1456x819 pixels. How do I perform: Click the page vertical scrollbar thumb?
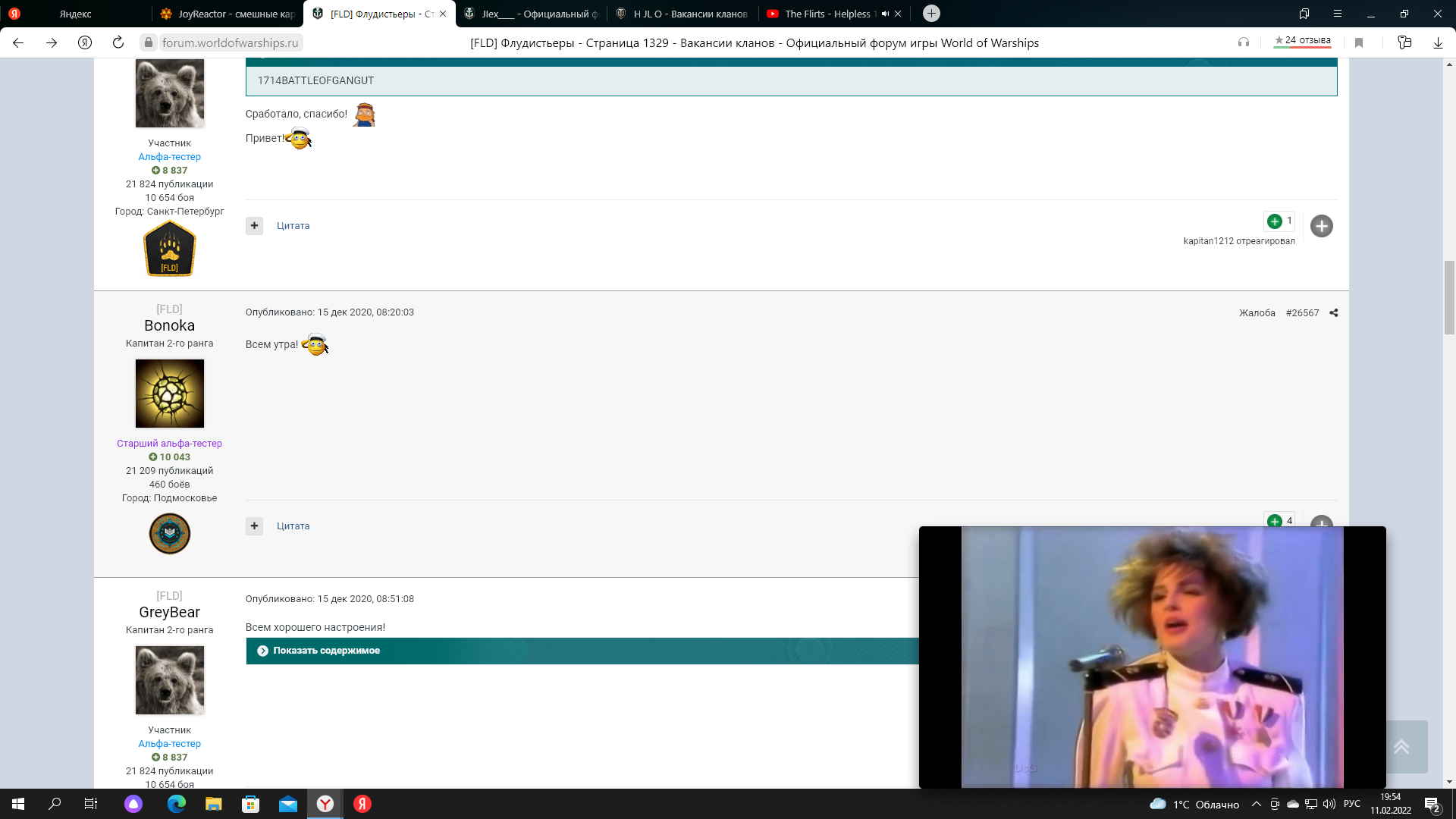point(1449,297)
